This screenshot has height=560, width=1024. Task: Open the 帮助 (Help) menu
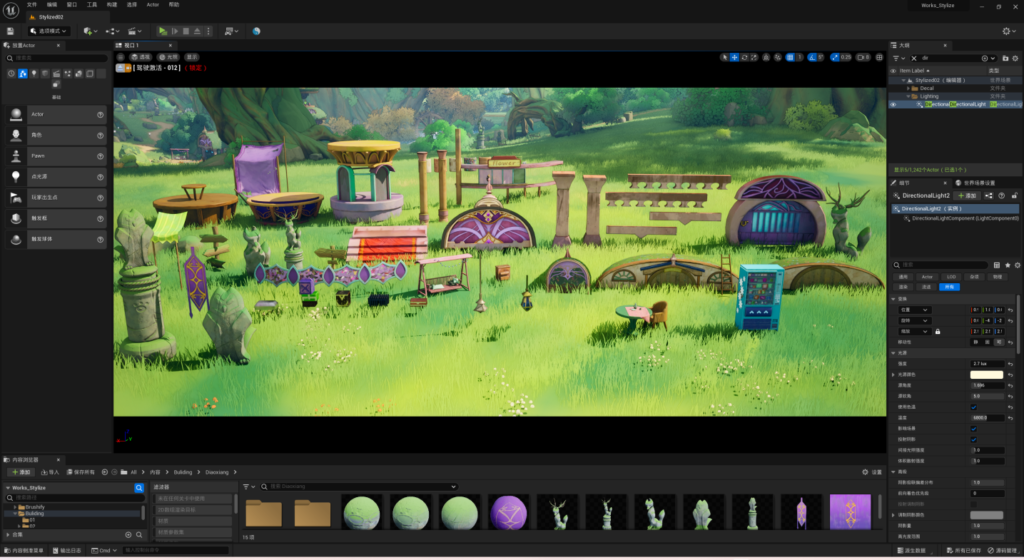coord(174,5)
